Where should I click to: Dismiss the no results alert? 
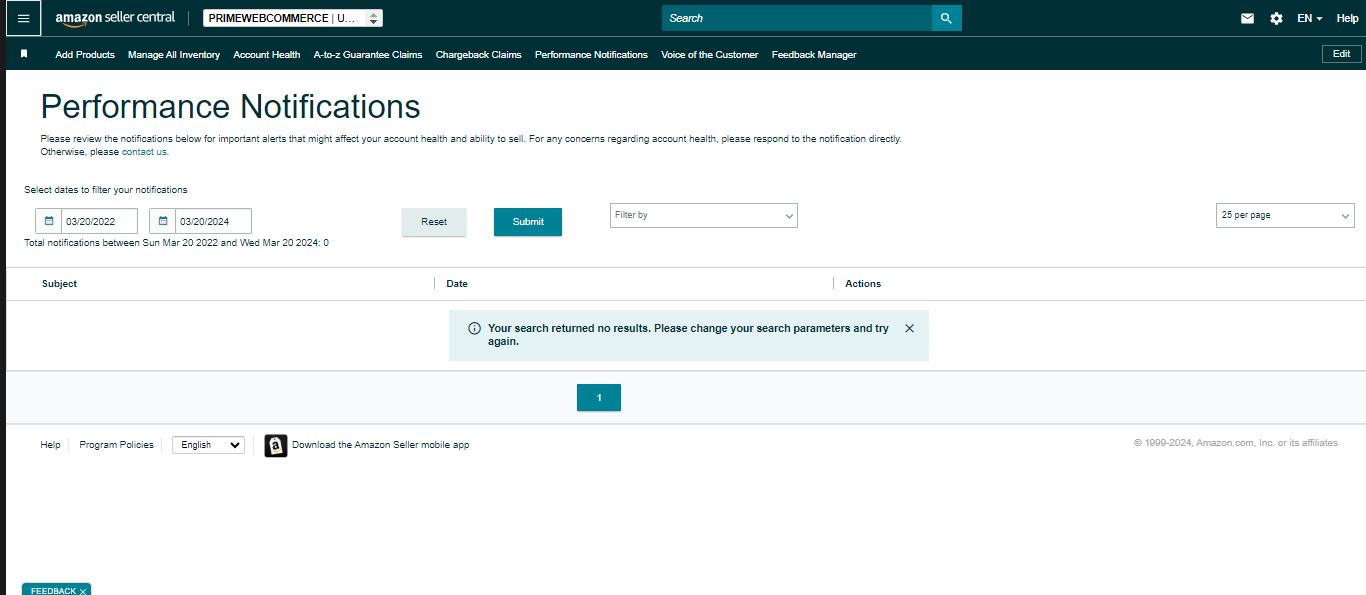tap(909, 328)
